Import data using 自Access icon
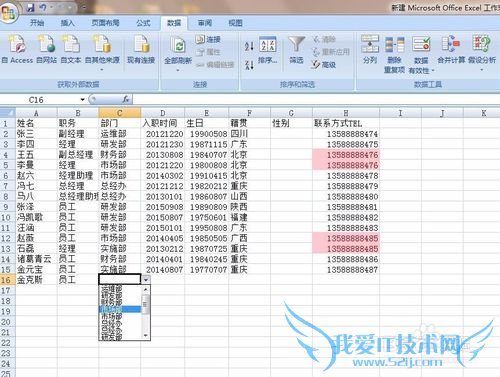The width and height of the screenshot is (500, 377). [17, 50]
